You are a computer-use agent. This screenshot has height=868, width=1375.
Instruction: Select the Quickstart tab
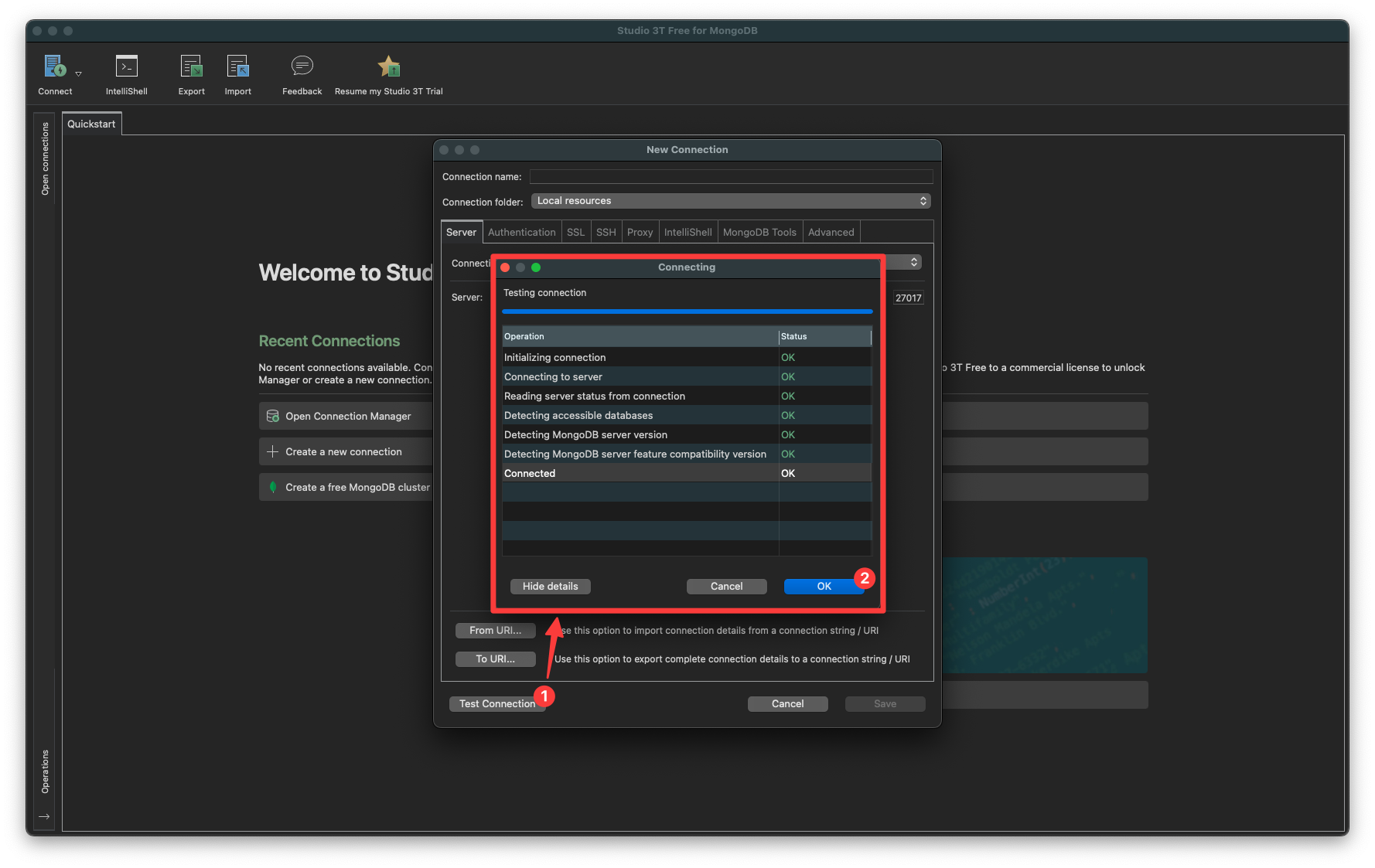(91, 124)
